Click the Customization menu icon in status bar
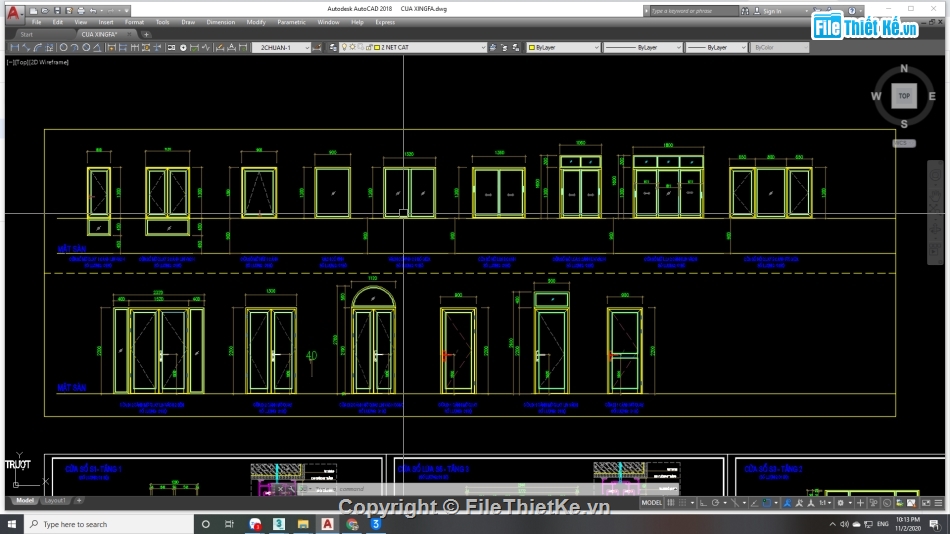 point(938,502)
